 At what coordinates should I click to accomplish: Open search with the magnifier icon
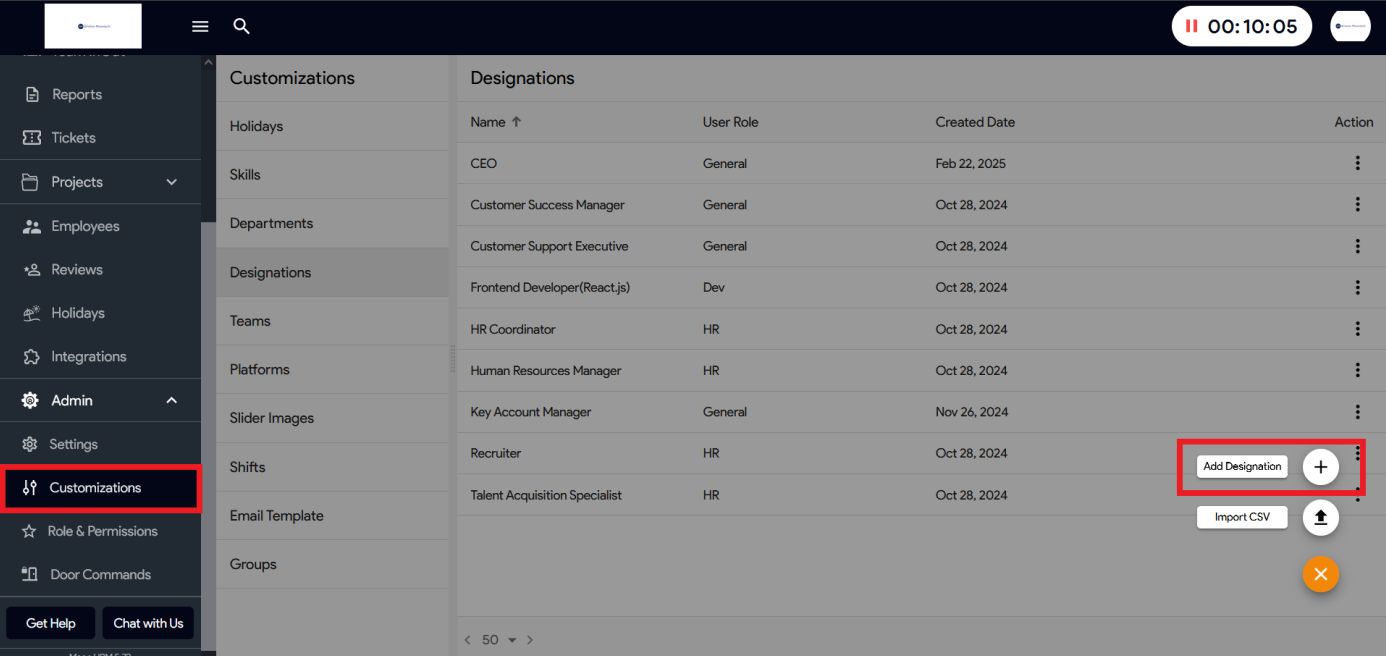(241, 27)
